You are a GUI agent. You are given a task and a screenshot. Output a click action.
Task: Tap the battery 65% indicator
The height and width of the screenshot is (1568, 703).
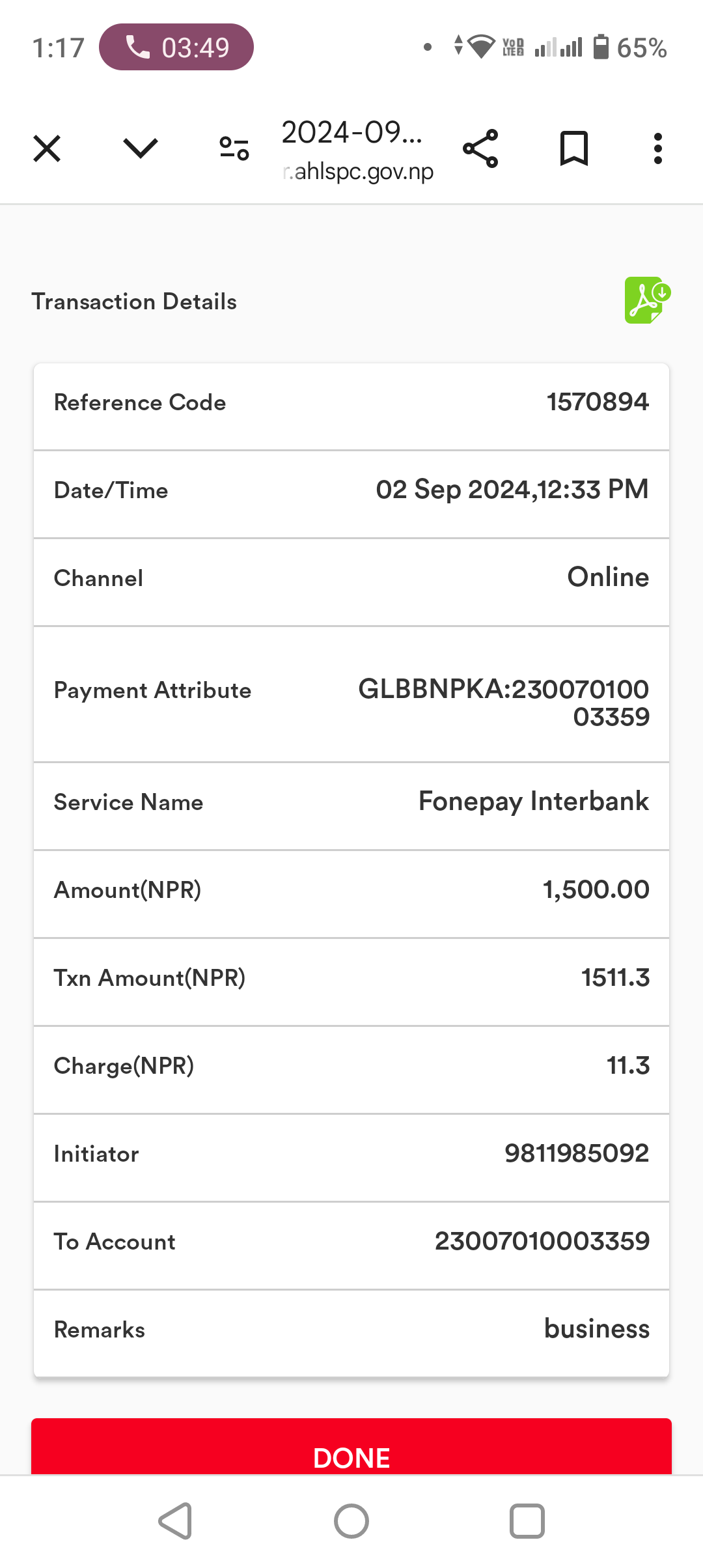click(x=629, y=48)
